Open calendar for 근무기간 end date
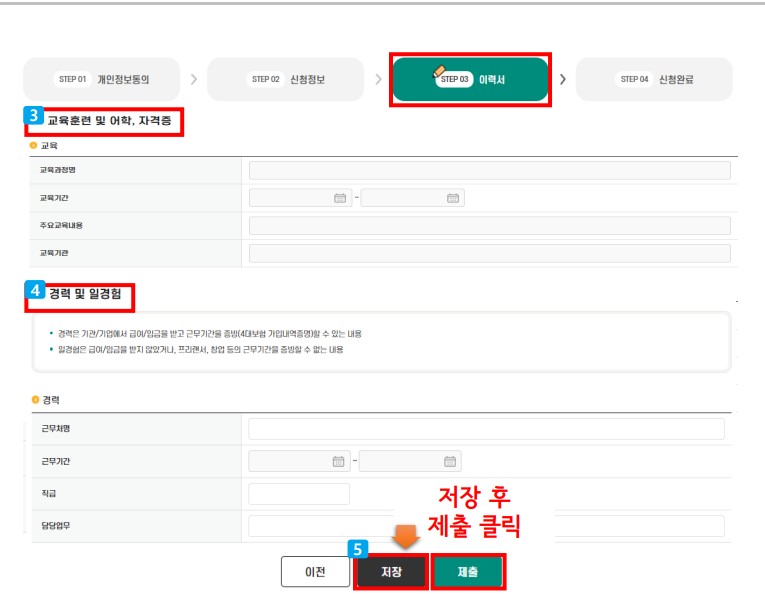Viewport: 765px width, 596px height. coord(450,461)
